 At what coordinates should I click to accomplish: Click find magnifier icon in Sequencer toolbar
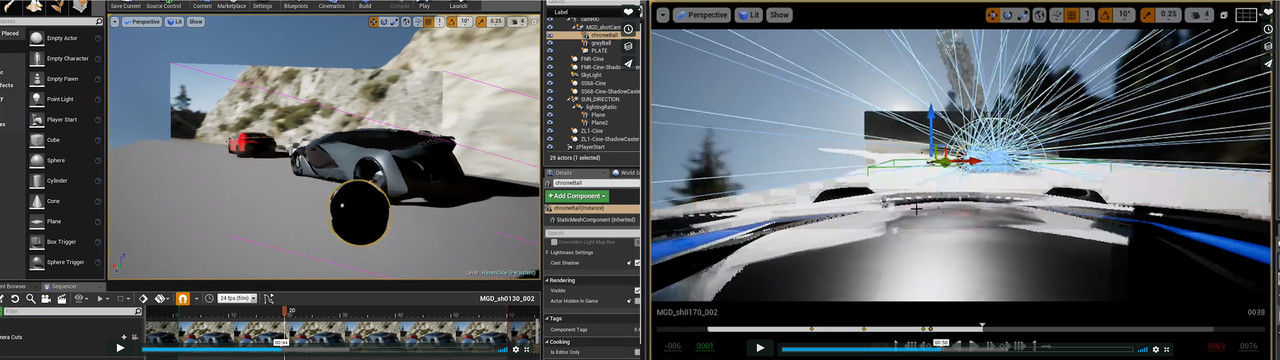[x=30, y=298]
